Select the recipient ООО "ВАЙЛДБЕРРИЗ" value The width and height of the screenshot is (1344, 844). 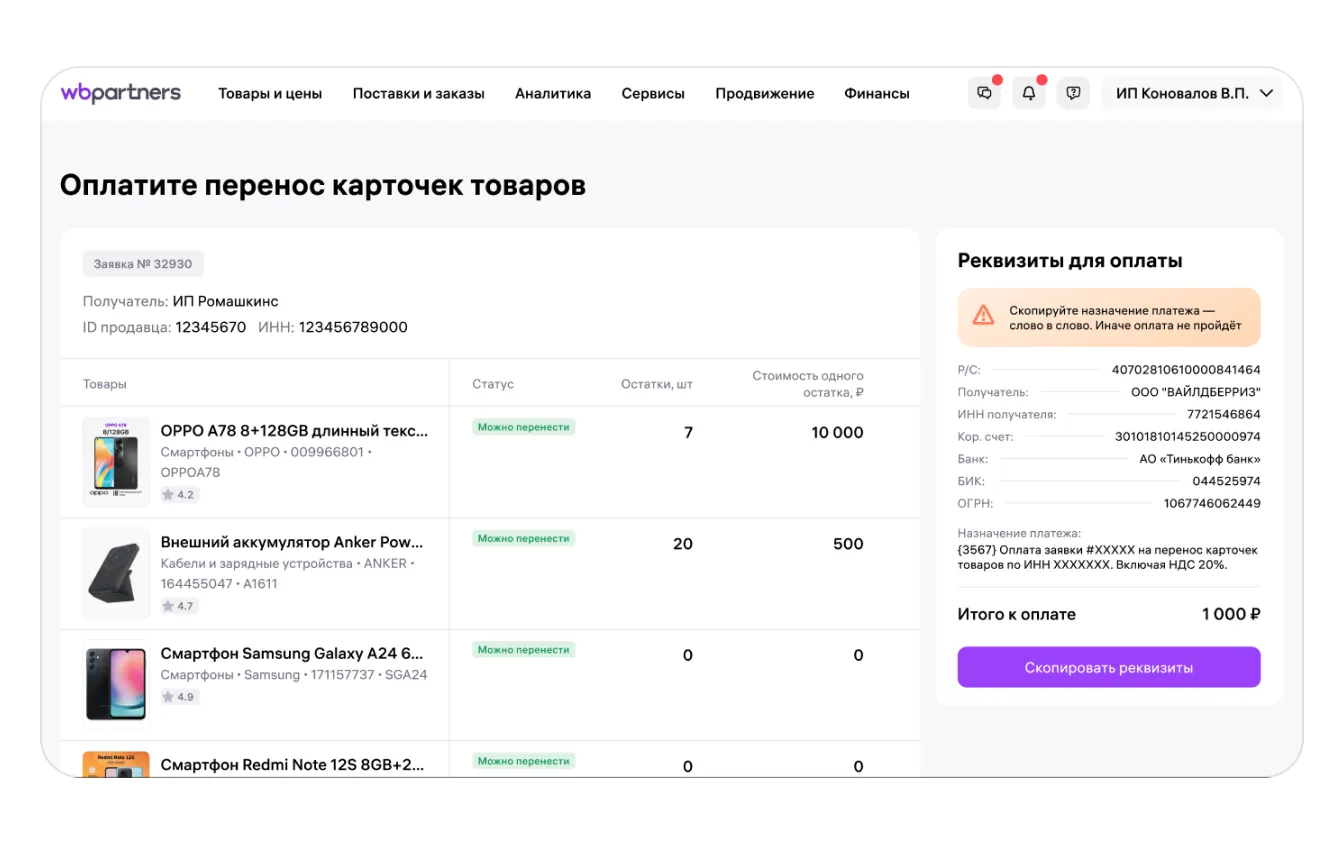click(1196, 392)
